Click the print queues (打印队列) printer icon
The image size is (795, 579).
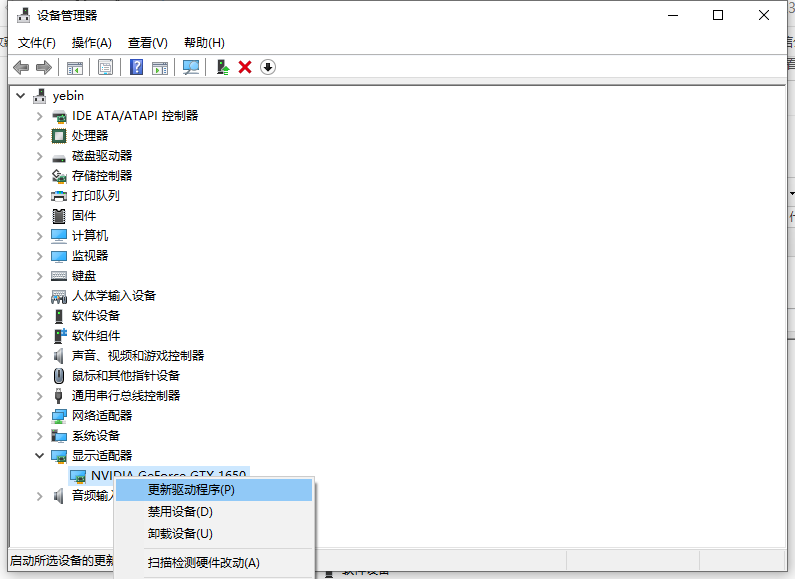(x=59, y=196)
